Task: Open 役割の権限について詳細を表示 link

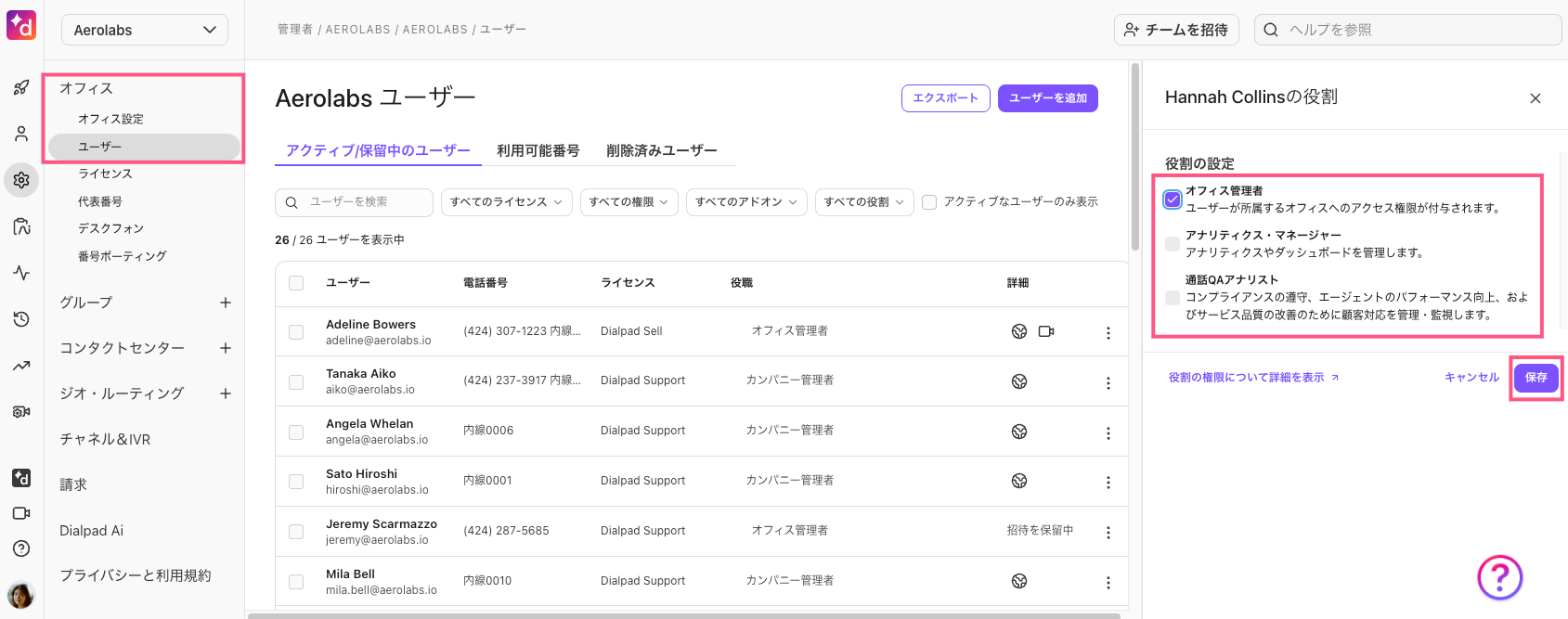Action: pyautogui.click(x=1253, y=378)
